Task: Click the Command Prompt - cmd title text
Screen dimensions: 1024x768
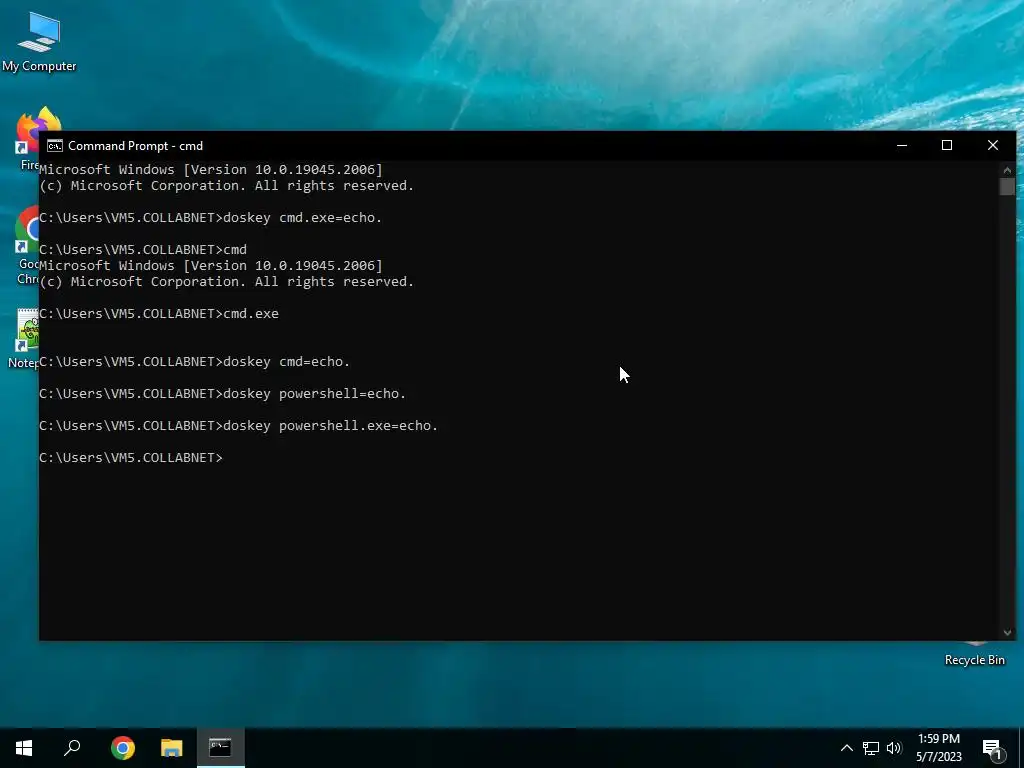Action: click(135, 146)
